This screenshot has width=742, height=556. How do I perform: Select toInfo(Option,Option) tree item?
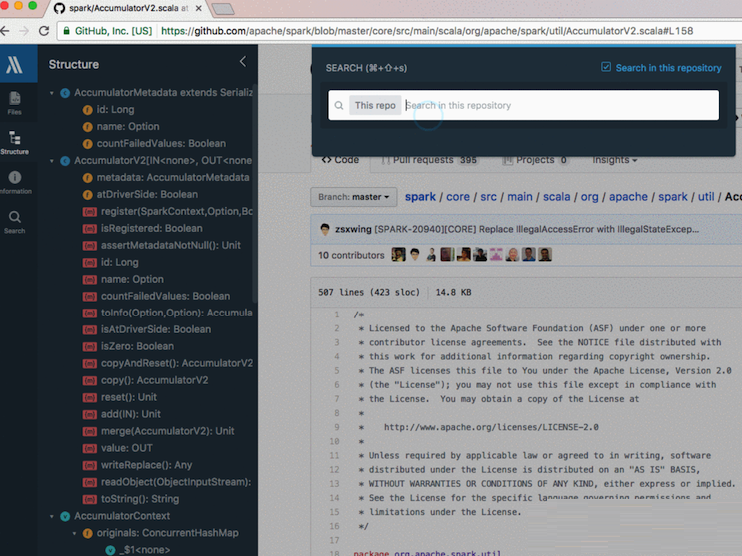pos(177,313)
